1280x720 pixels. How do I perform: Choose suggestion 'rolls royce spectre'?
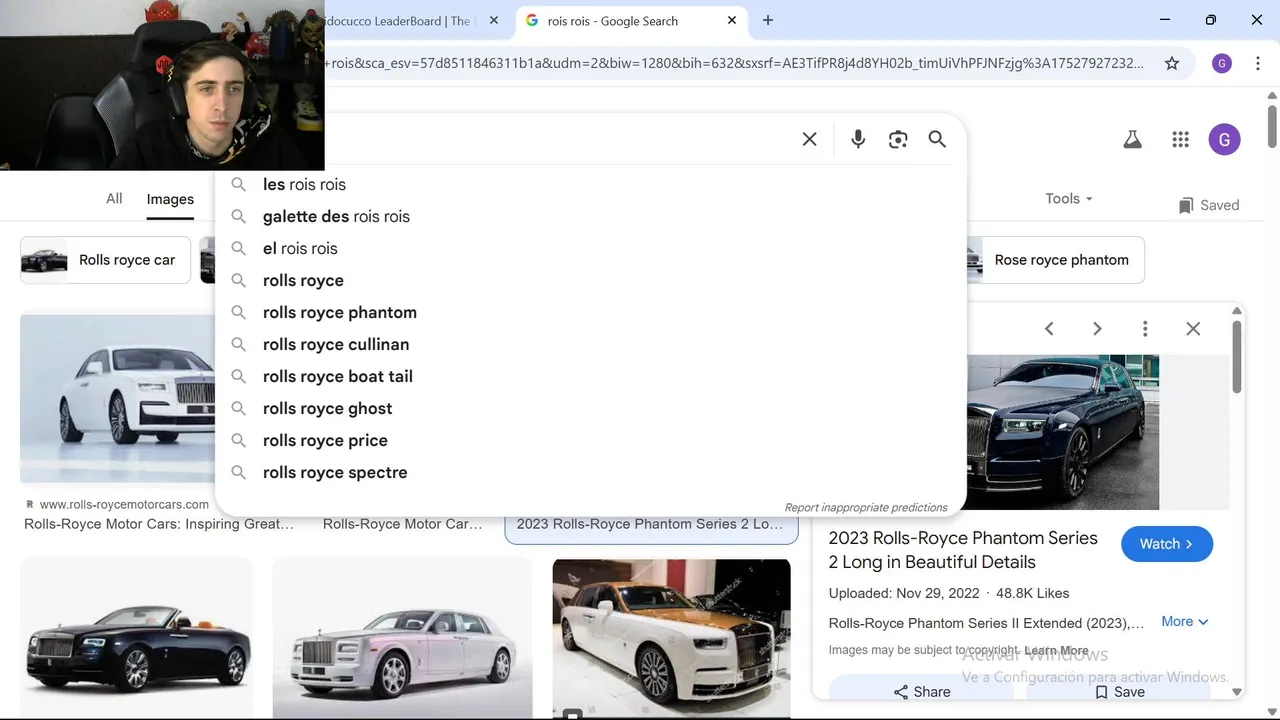pyautogui.click(x=590, y=472)
